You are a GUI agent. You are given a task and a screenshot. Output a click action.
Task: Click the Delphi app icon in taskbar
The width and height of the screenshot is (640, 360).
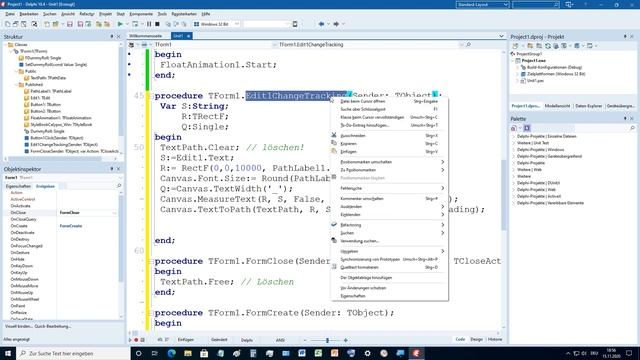416,353
